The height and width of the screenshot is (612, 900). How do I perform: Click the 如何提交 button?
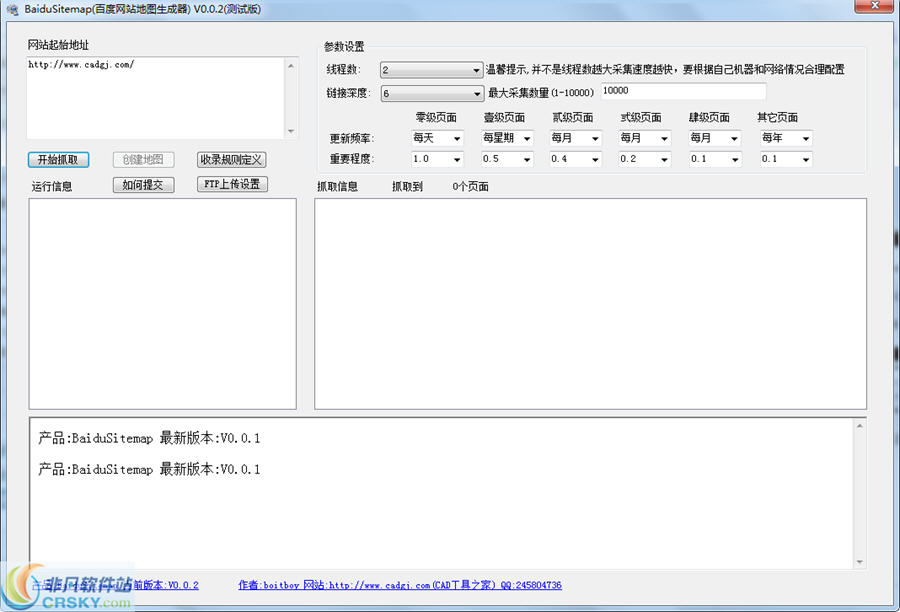pyautogui.click(x=143, y=185)
